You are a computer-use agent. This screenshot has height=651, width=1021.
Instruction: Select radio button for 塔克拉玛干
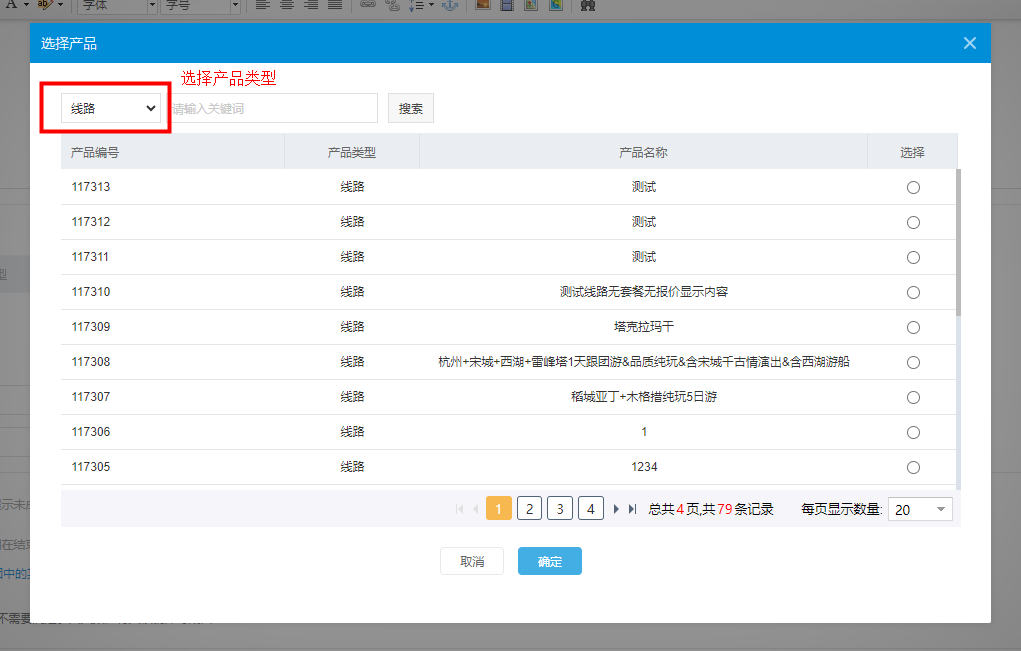[913, 328]
